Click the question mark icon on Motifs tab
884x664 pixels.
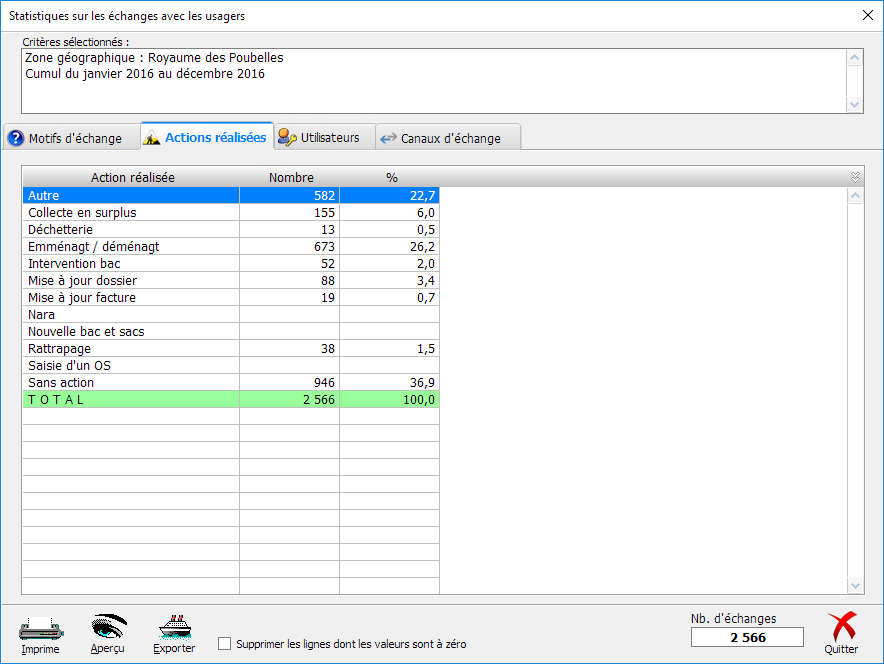click(16, 138)
